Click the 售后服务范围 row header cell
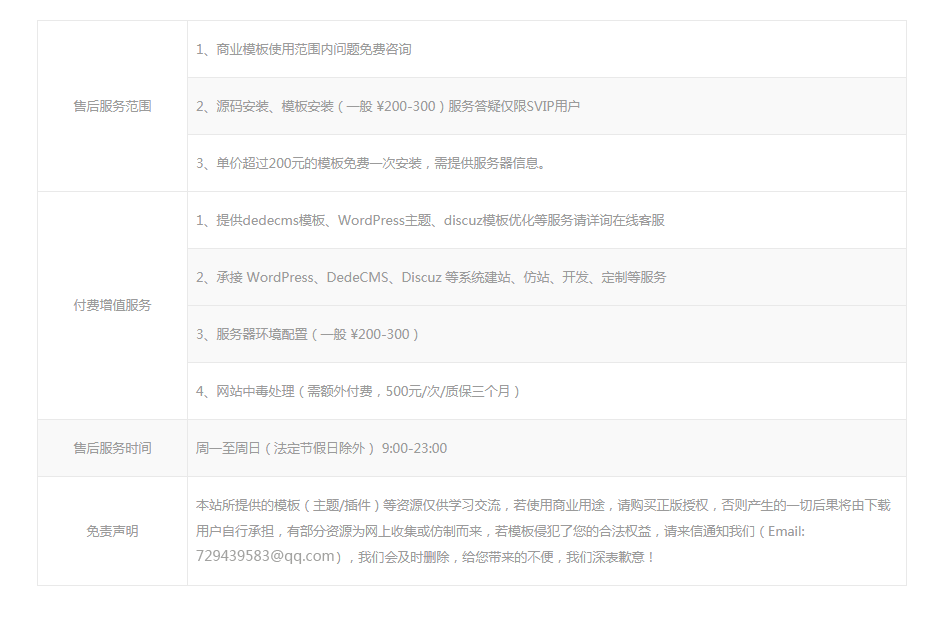The width and height of the screenshot is (945, 630). (x=112, y=106)
